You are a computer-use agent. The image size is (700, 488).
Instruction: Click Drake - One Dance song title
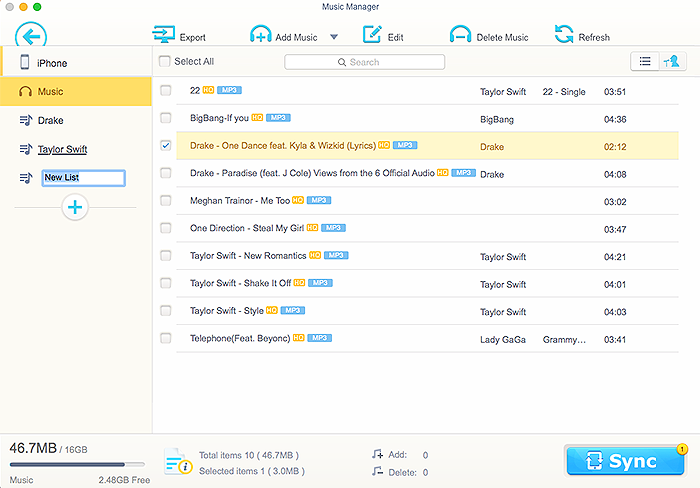coord(283,146)
